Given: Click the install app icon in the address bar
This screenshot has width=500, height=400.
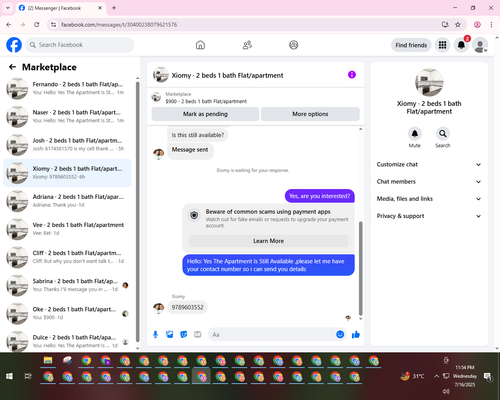Looking at the screenshot, I should pyautogui.click(x=445, y=25).
